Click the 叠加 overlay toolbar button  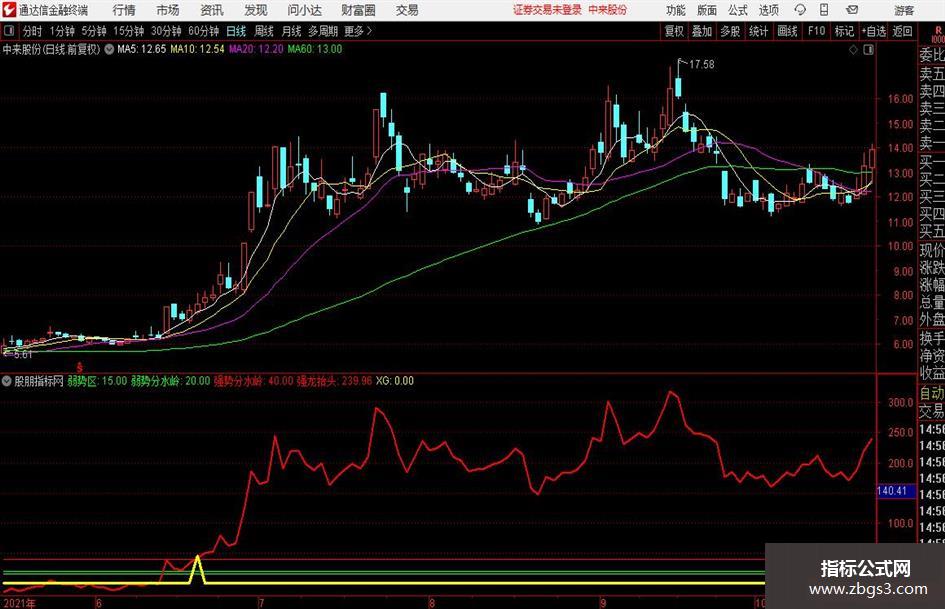click(702, 31)
